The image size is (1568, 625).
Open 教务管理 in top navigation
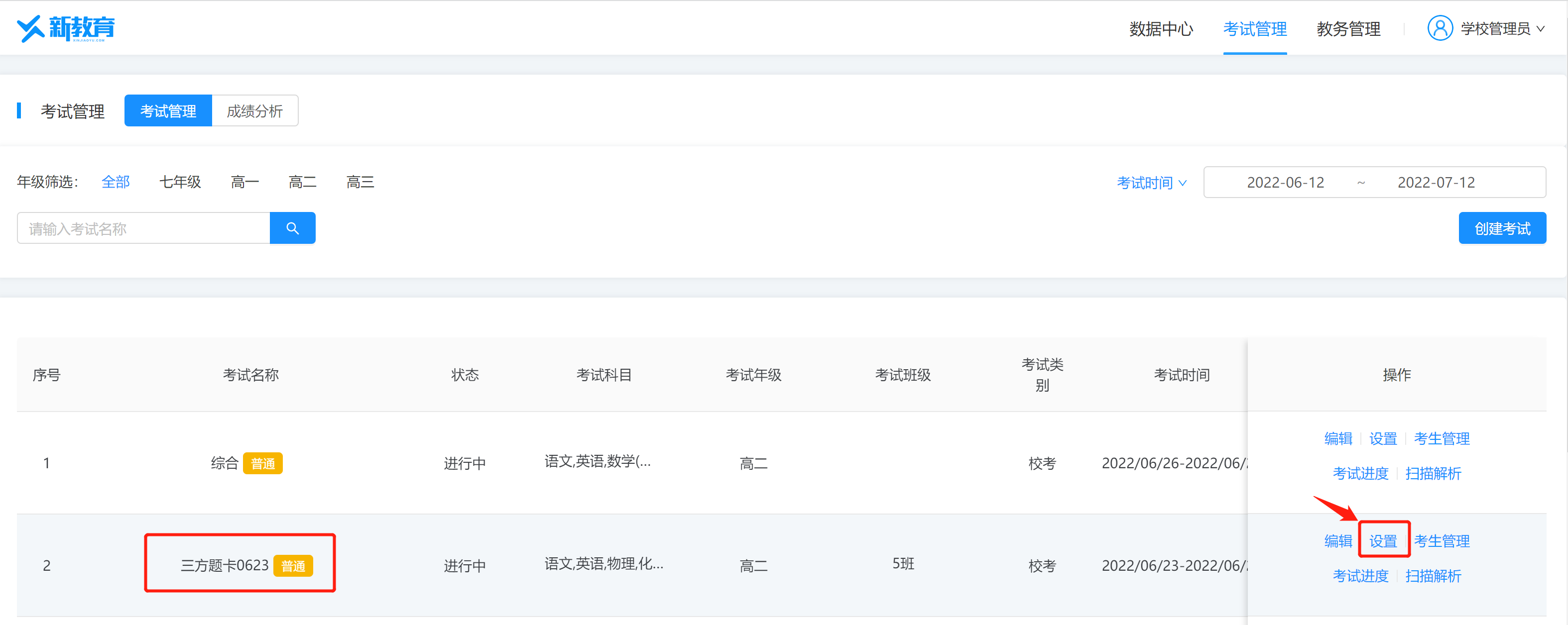point(1348,28)
